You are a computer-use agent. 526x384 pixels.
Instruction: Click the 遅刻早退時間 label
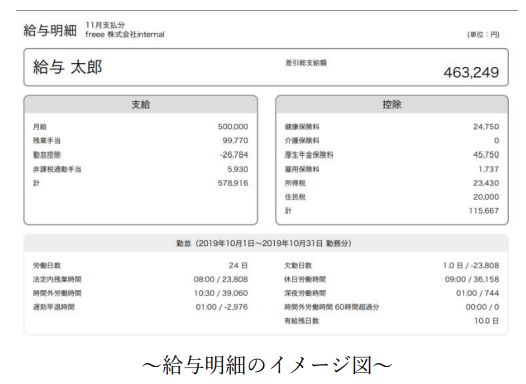coord(54,307)
